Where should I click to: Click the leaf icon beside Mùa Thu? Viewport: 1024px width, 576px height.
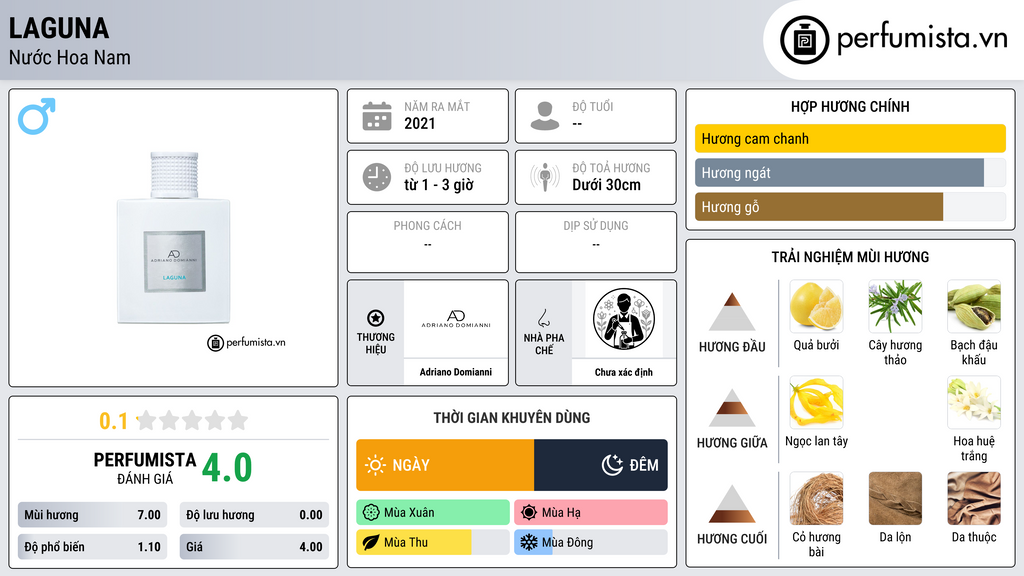(371, 543)
